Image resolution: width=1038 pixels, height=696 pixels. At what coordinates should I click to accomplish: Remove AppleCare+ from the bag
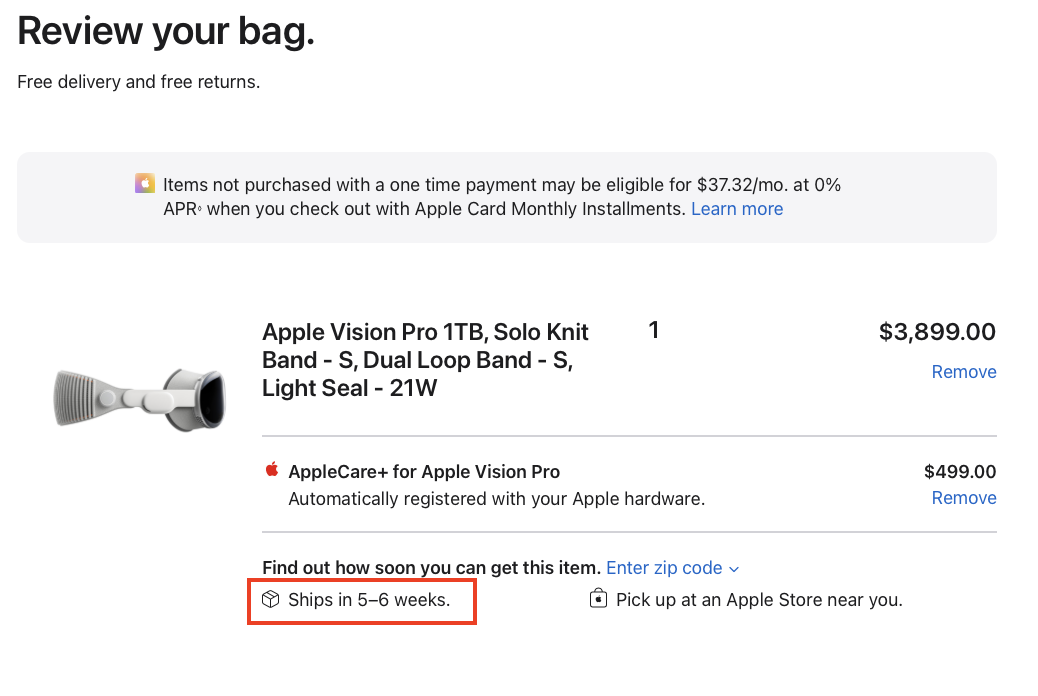[x=964, y=498]
